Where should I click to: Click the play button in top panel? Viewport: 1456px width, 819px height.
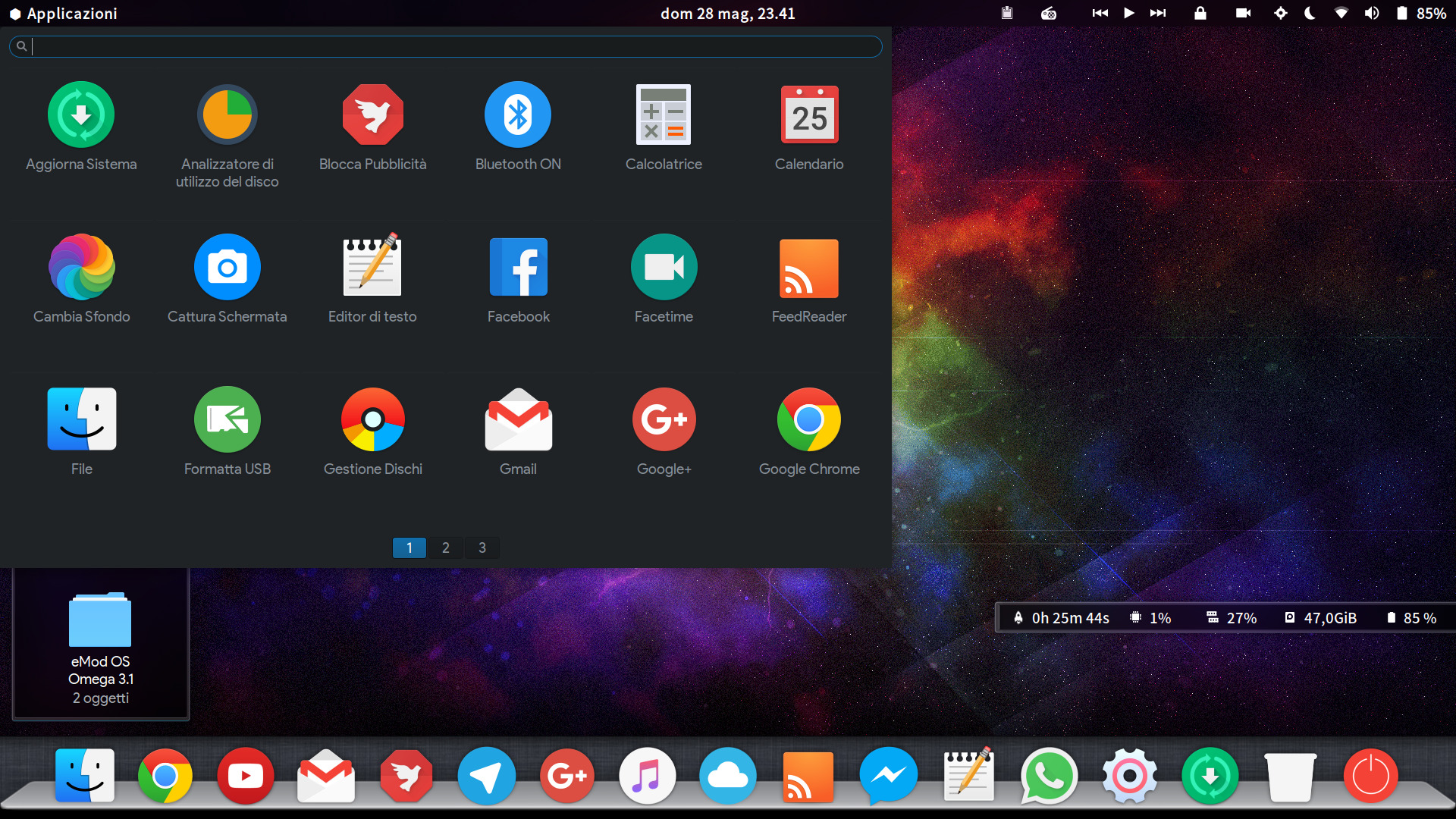(1129, 13)
